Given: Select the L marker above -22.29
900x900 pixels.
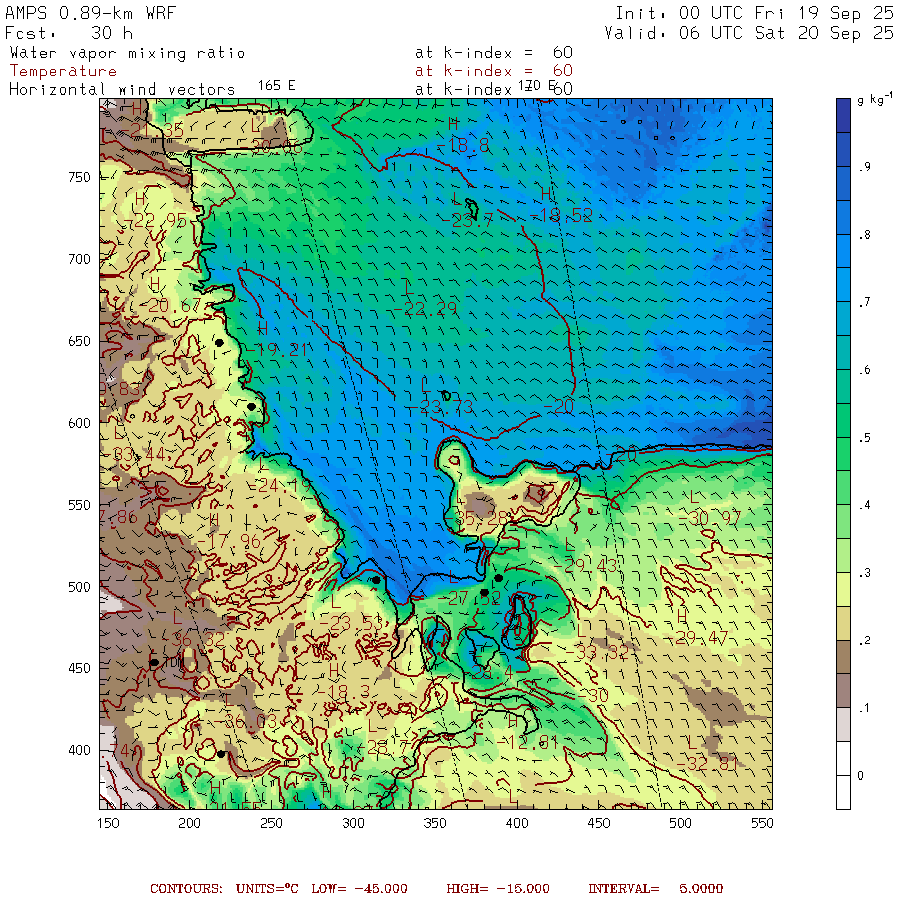Looking at the screenshot, I should click(x=408, y=286).
